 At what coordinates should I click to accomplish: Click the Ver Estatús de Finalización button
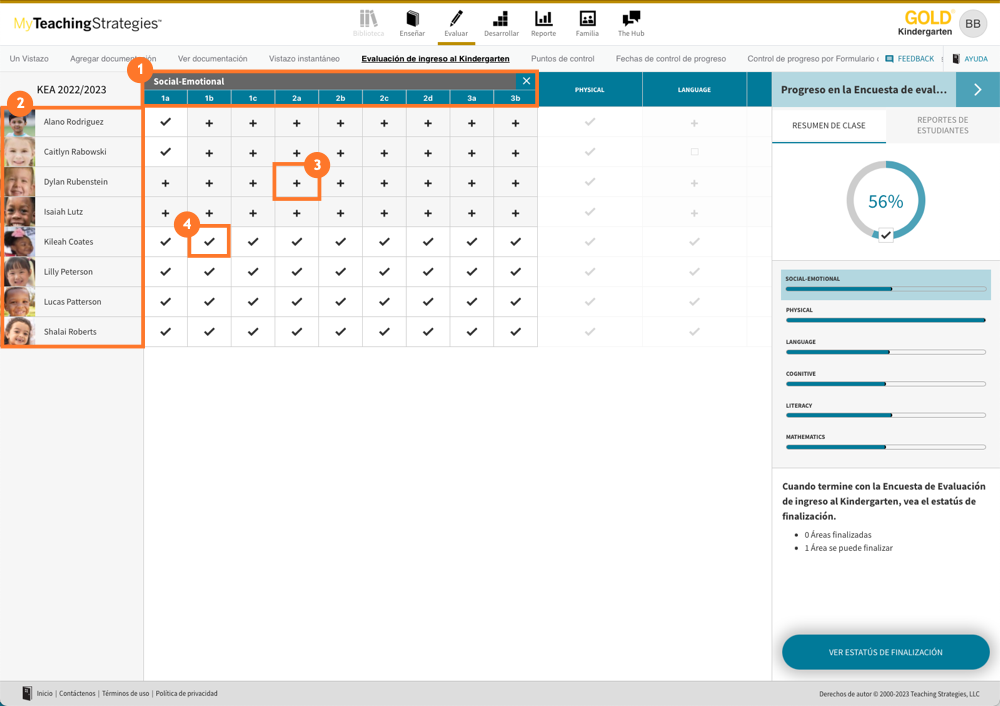point(885,652)
